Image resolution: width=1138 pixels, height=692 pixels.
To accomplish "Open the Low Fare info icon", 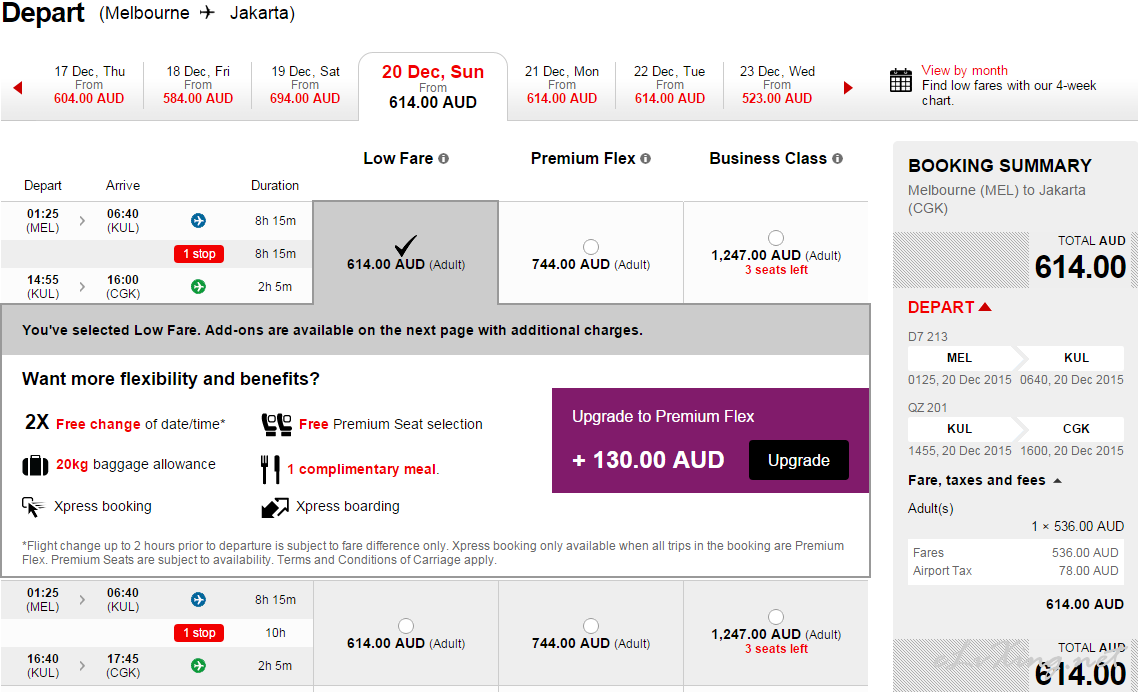I will (x=443, y=159).
